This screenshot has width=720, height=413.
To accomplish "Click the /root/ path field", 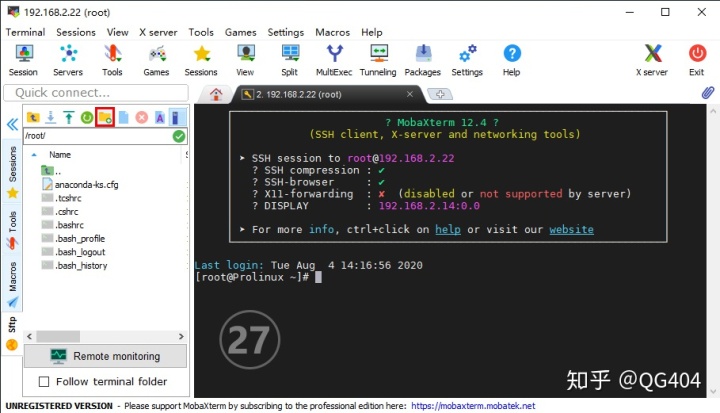I will coord(98,136).
